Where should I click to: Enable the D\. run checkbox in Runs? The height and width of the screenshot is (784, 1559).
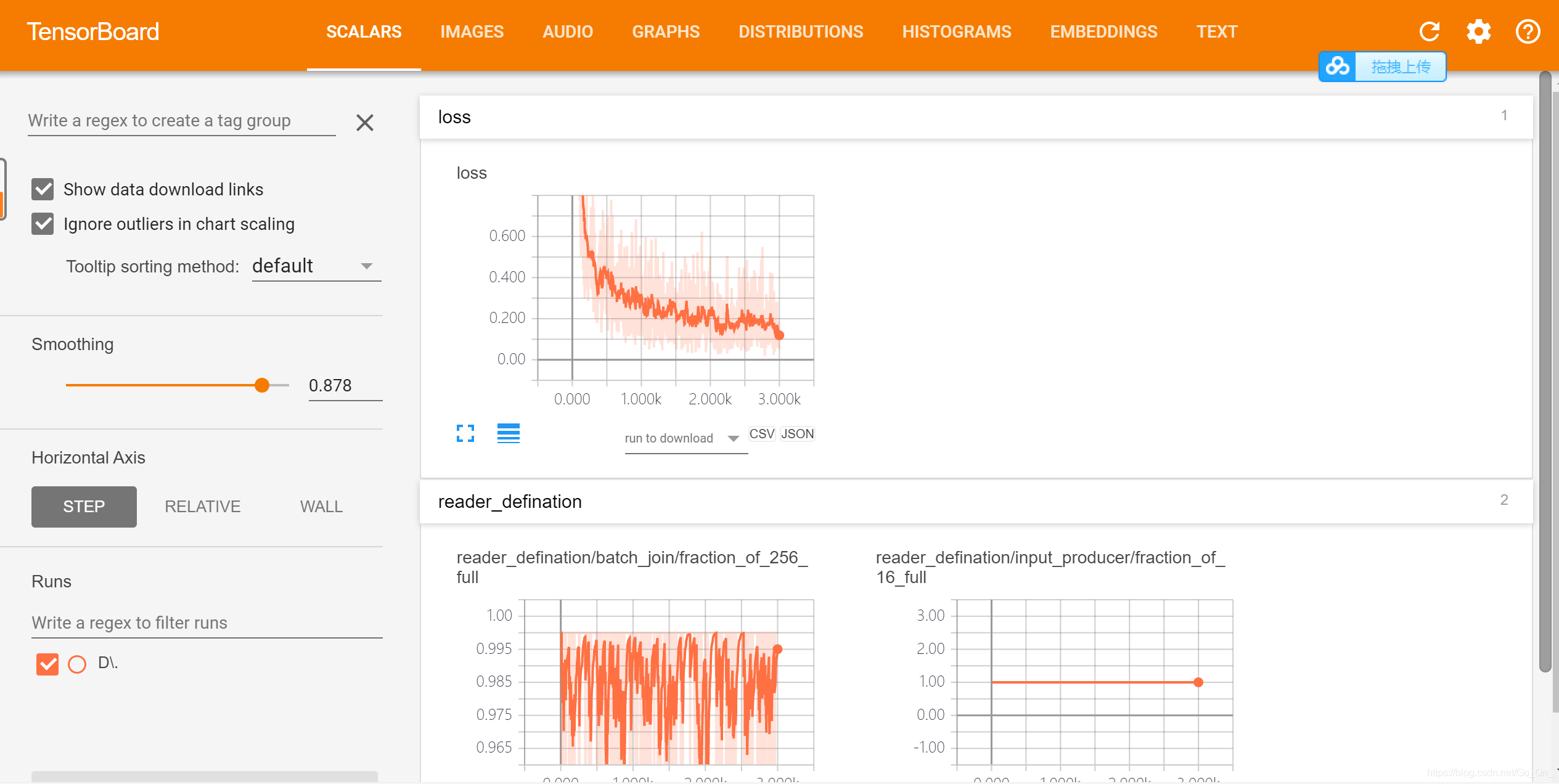(48, 661)
